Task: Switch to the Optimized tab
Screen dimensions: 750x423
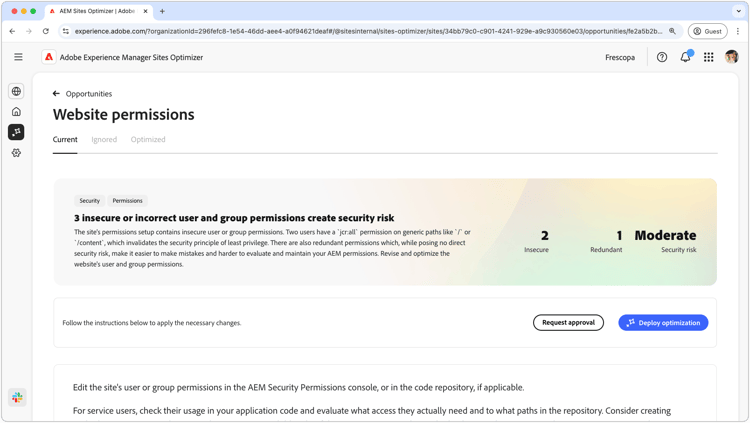Action: [x=148, y=139]
